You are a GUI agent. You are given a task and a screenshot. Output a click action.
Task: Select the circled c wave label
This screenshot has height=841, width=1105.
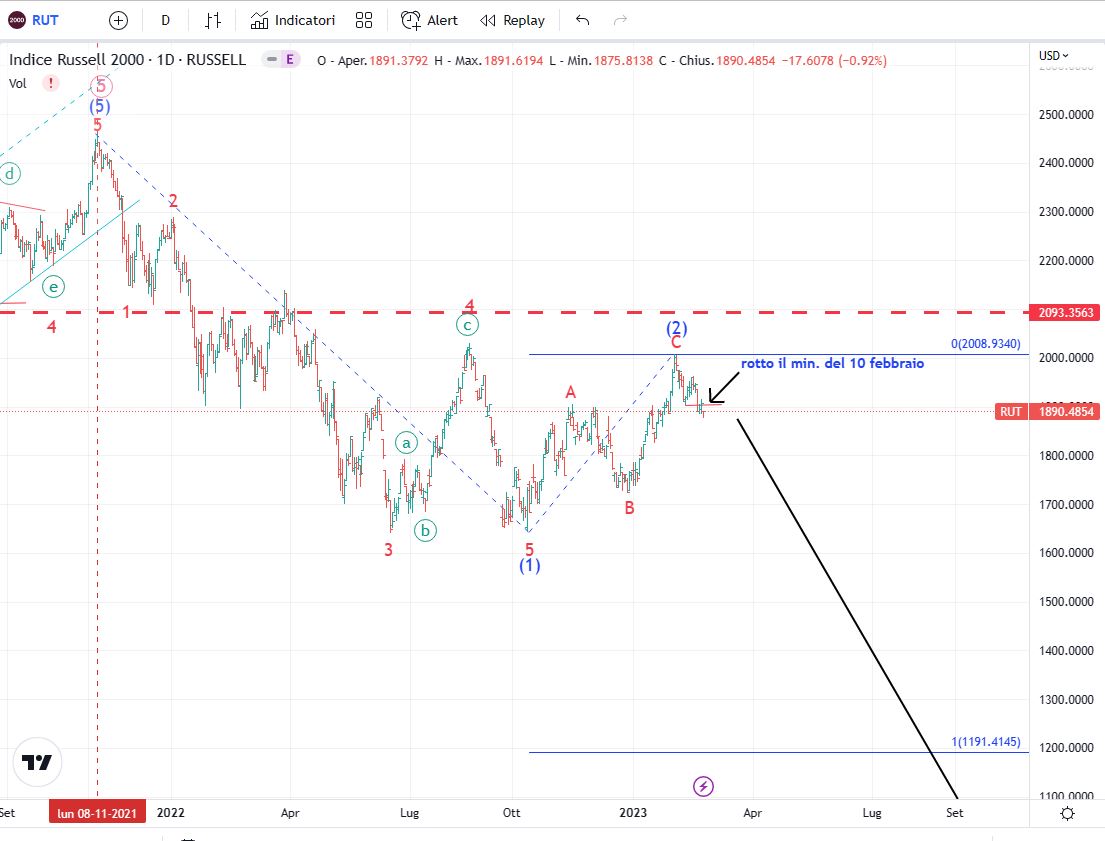467,325
